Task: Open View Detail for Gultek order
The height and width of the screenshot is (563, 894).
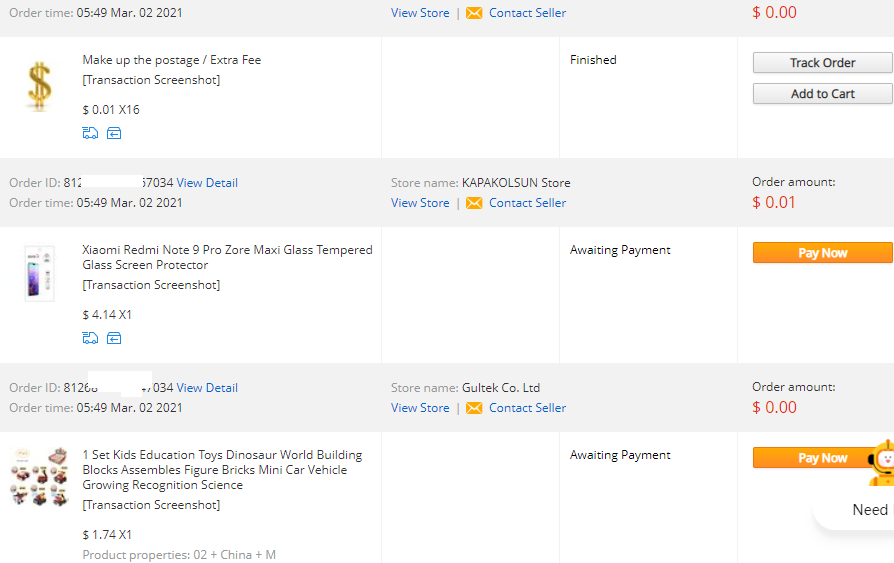Action: point(207,387)
